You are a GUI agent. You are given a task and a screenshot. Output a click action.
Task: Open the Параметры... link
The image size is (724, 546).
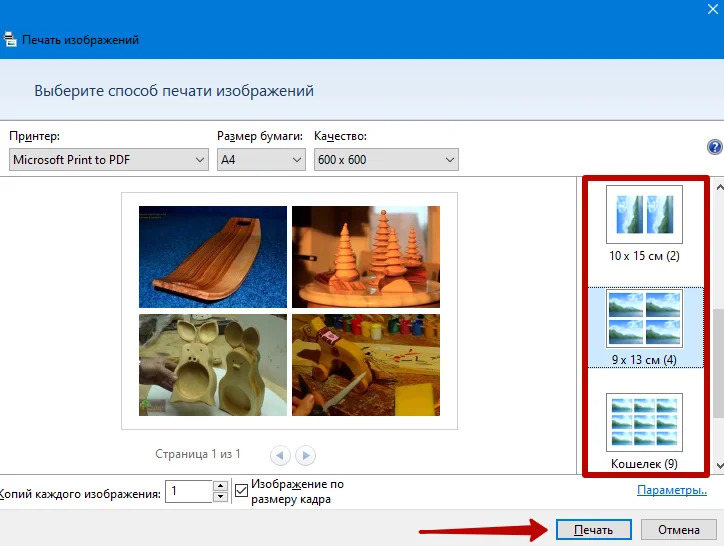click(x=672, y=490)
